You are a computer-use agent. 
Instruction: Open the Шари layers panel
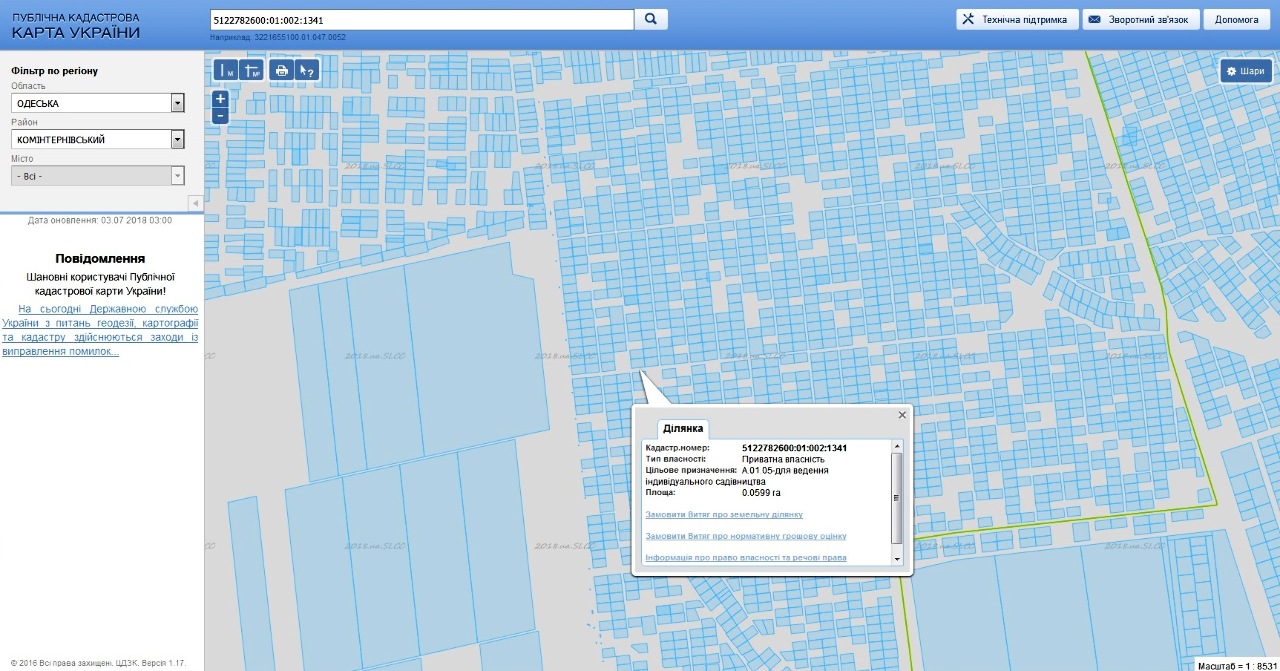1244,71
